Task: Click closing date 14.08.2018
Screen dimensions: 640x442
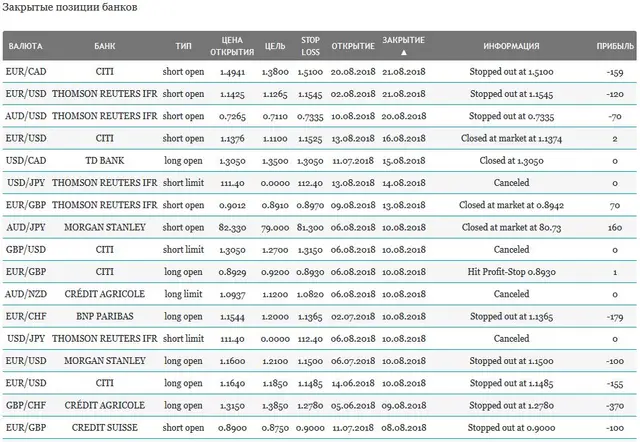Action: coord(404,183)
